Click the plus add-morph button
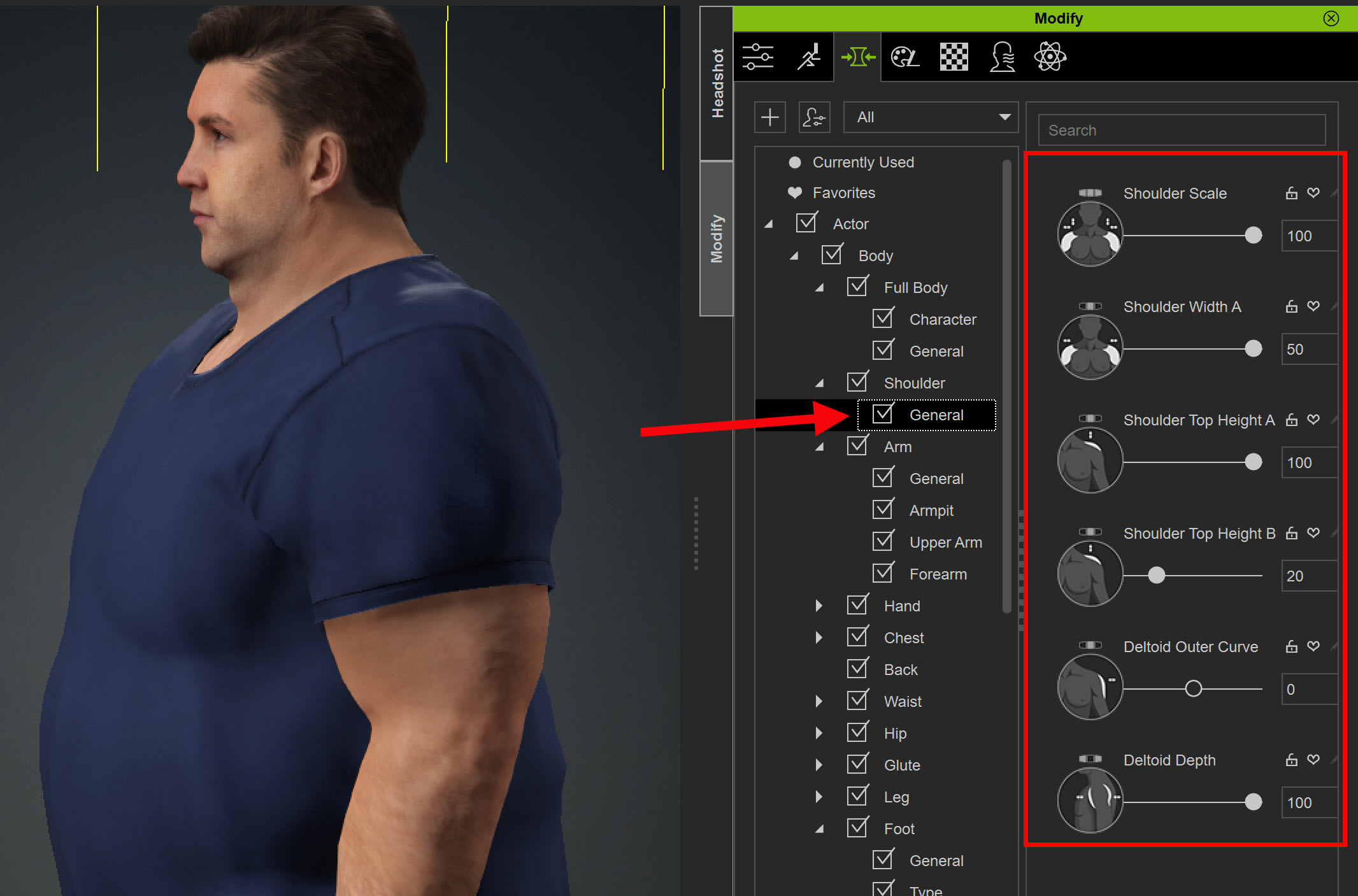The width and height of the screenshot is (1358, 896). (770, 117)
